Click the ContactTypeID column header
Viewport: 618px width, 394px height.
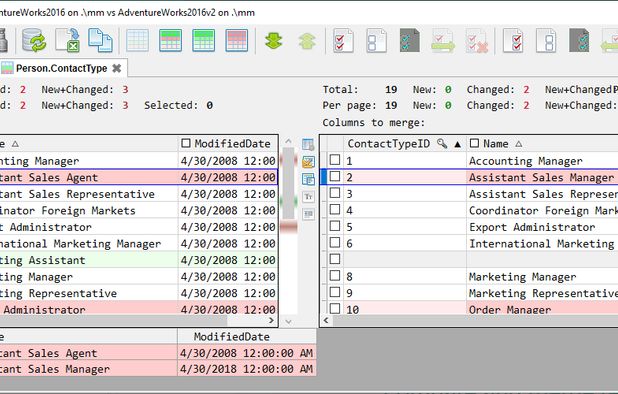pos(405,143)
